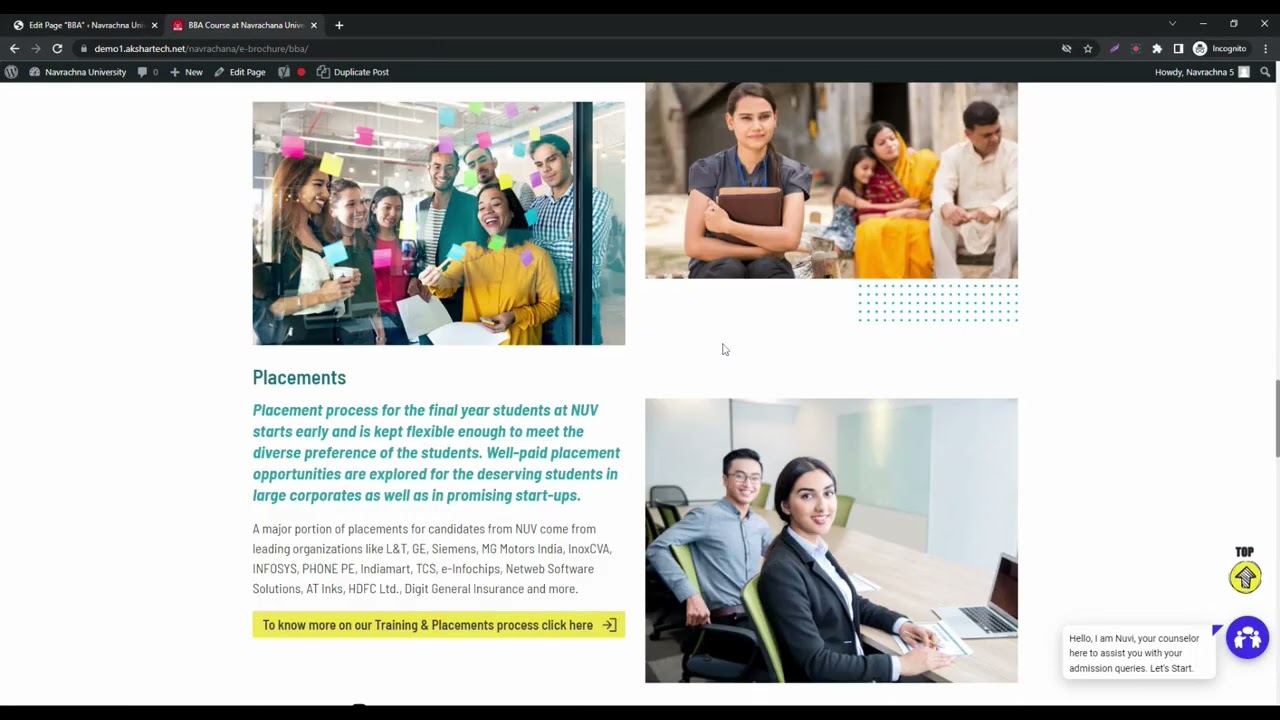Click the browser forward arrow
This screenshot has height=720, width=1280.
[x=36, y=48]
